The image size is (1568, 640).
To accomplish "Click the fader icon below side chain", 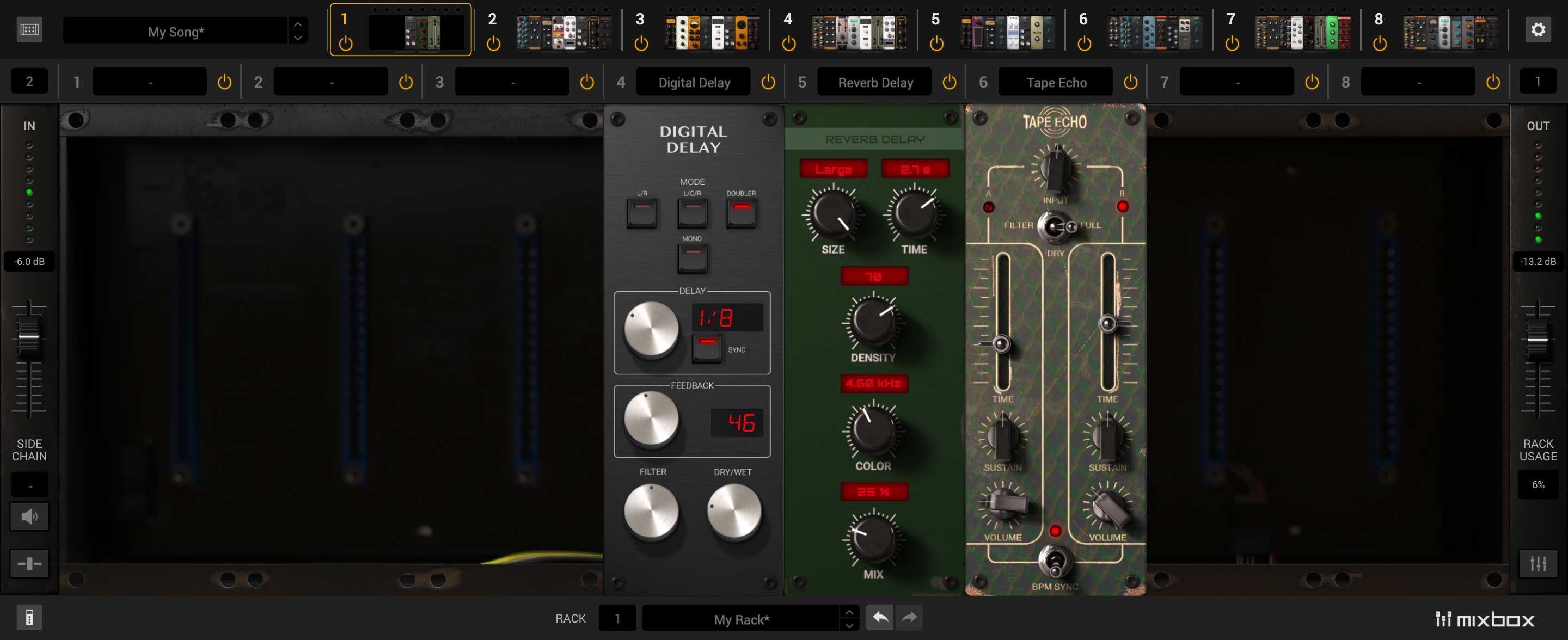I will [29, 563].
